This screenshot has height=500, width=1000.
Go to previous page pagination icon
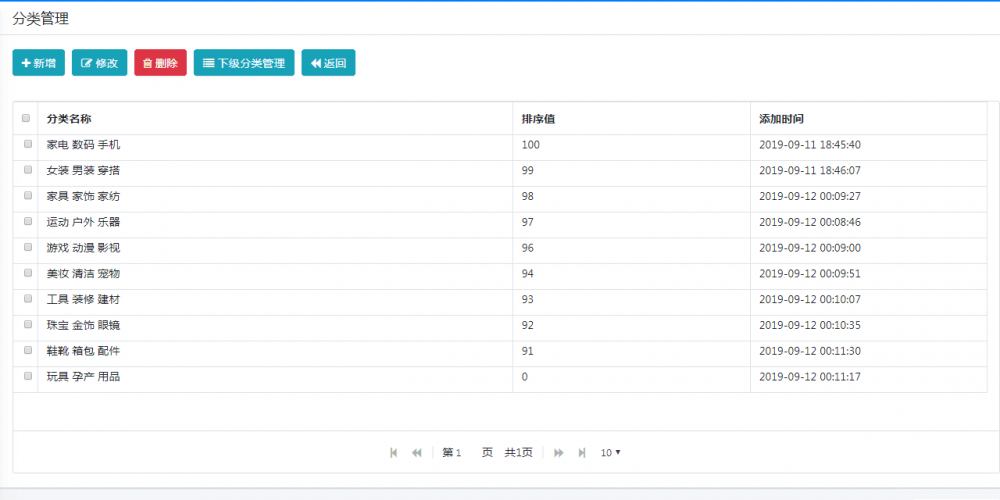point(416,453)
